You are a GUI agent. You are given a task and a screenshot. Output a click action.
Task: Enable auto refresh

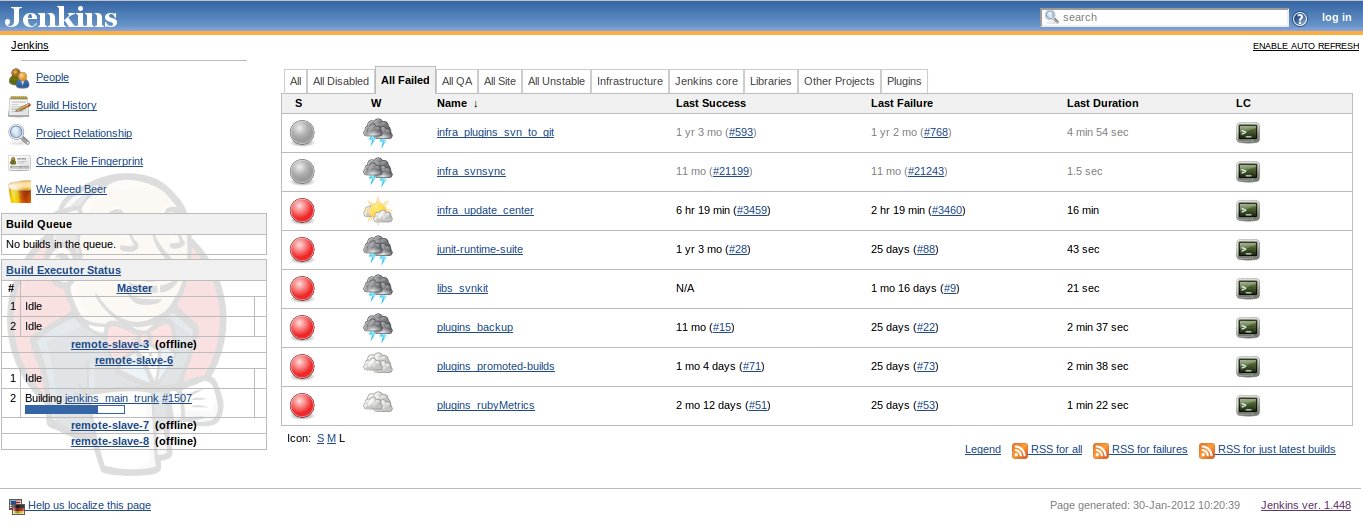click(1305, 47)
